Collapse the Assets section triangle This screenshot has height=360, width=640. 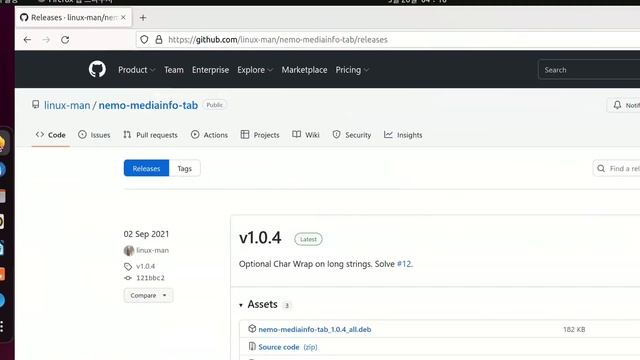click(241, 305)
